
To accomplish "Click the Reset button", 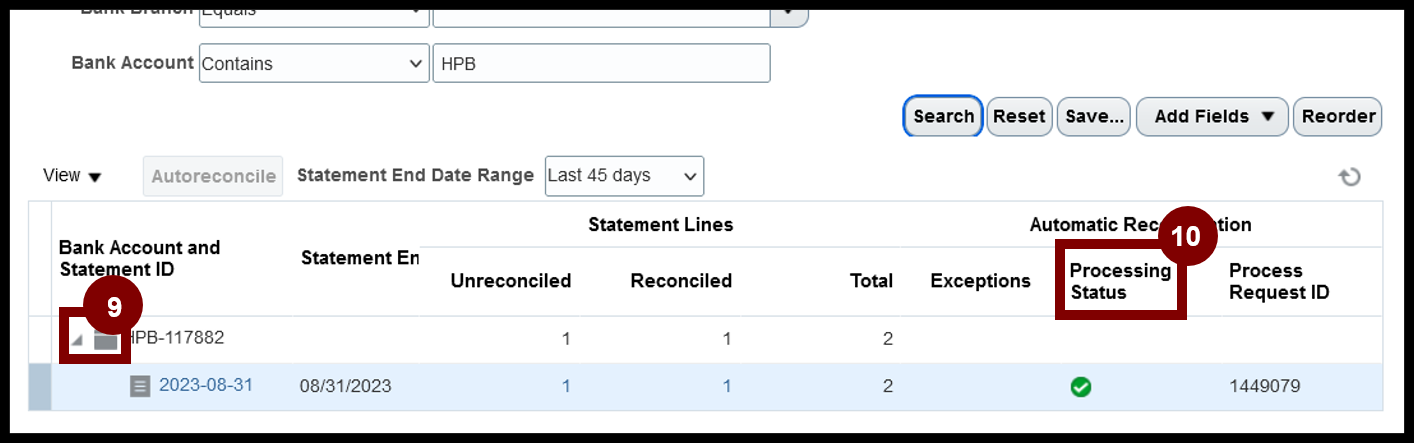I will click(1019, 116).
